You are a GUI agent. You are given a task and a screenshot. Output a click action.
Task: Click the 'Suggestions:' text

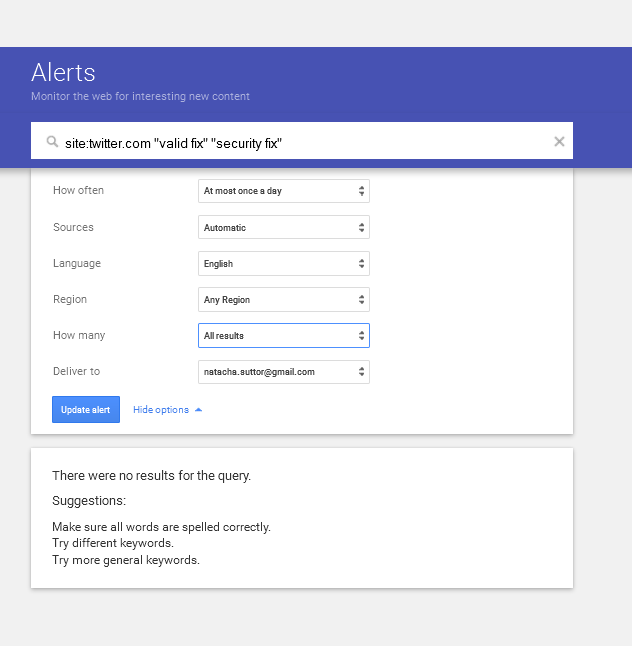[89, 501]
